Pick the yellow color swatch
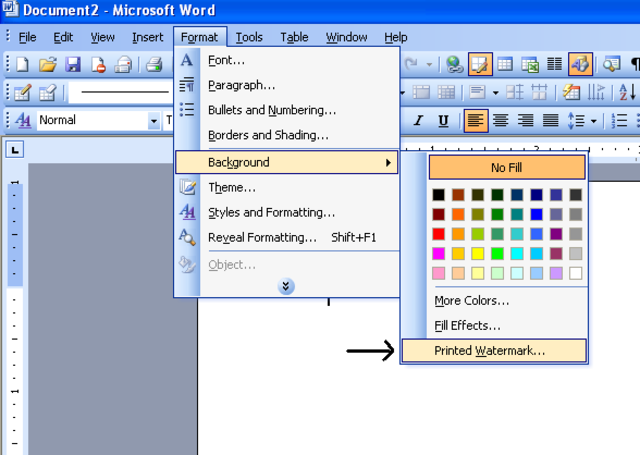Image resolution: width=640 pixels, height=455 pixels. [478, 253]
